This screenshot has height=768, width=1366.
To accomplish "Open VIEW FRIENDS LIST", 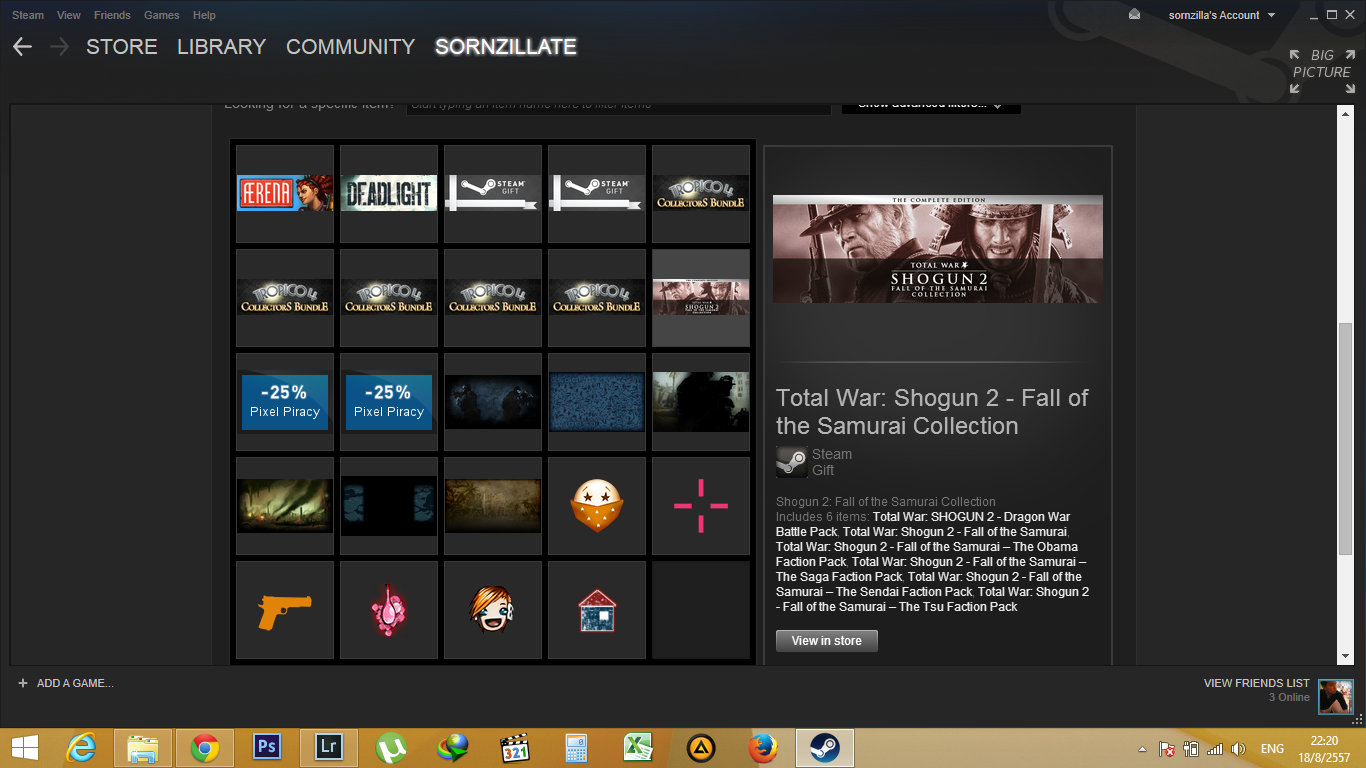I will point(1257,683).
